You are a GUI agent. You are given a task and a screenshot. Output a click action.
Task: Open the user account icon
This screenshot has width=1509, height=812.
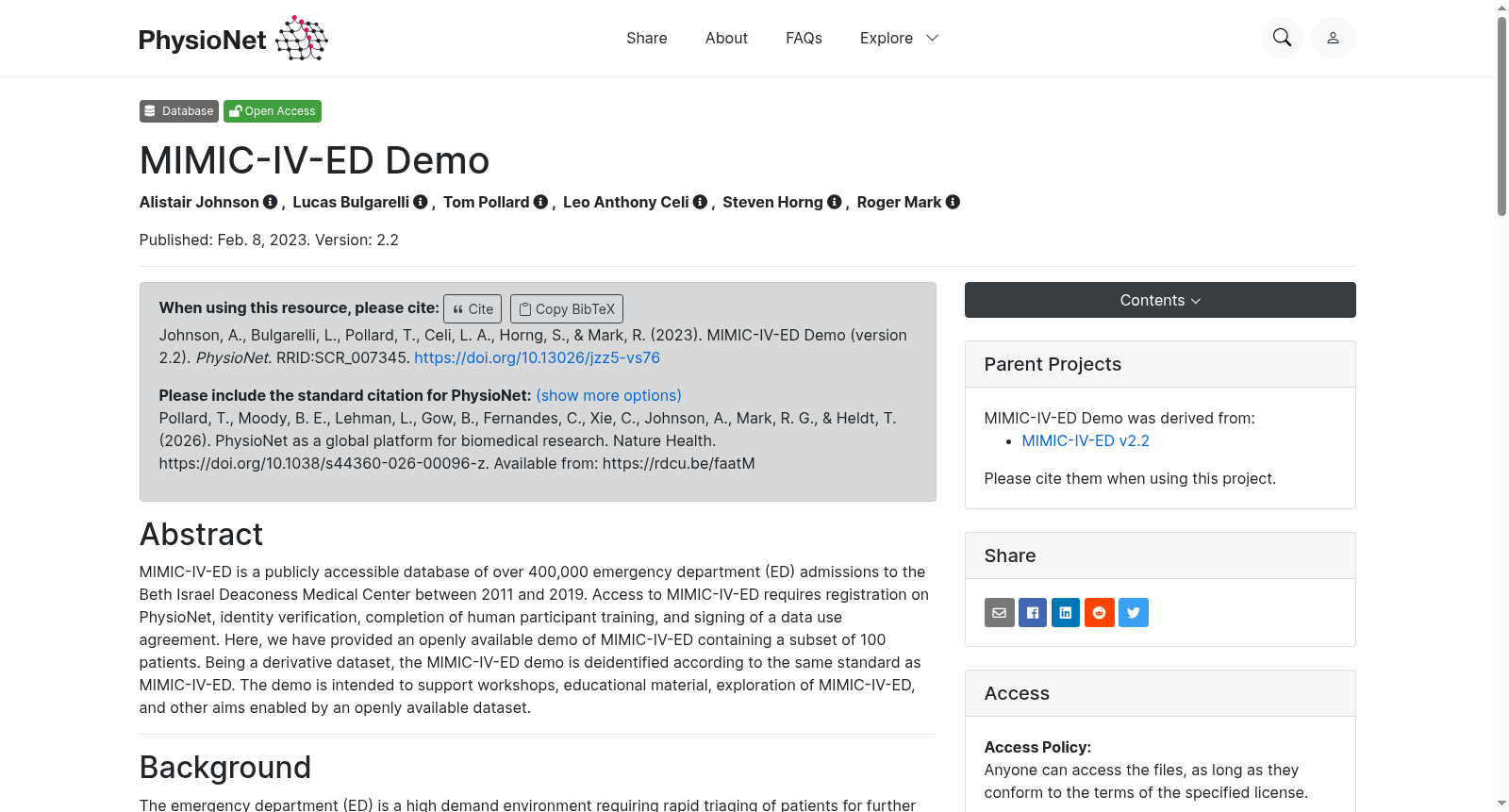1334,38
